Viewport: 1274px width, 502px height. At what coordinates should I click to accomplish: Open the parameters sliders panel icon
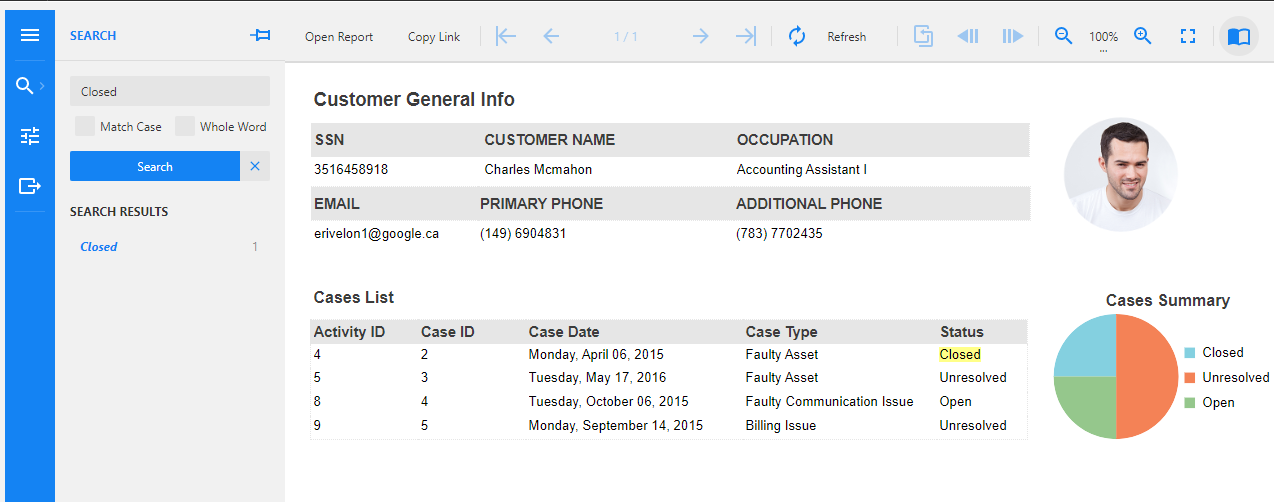[x=30, y=136]
